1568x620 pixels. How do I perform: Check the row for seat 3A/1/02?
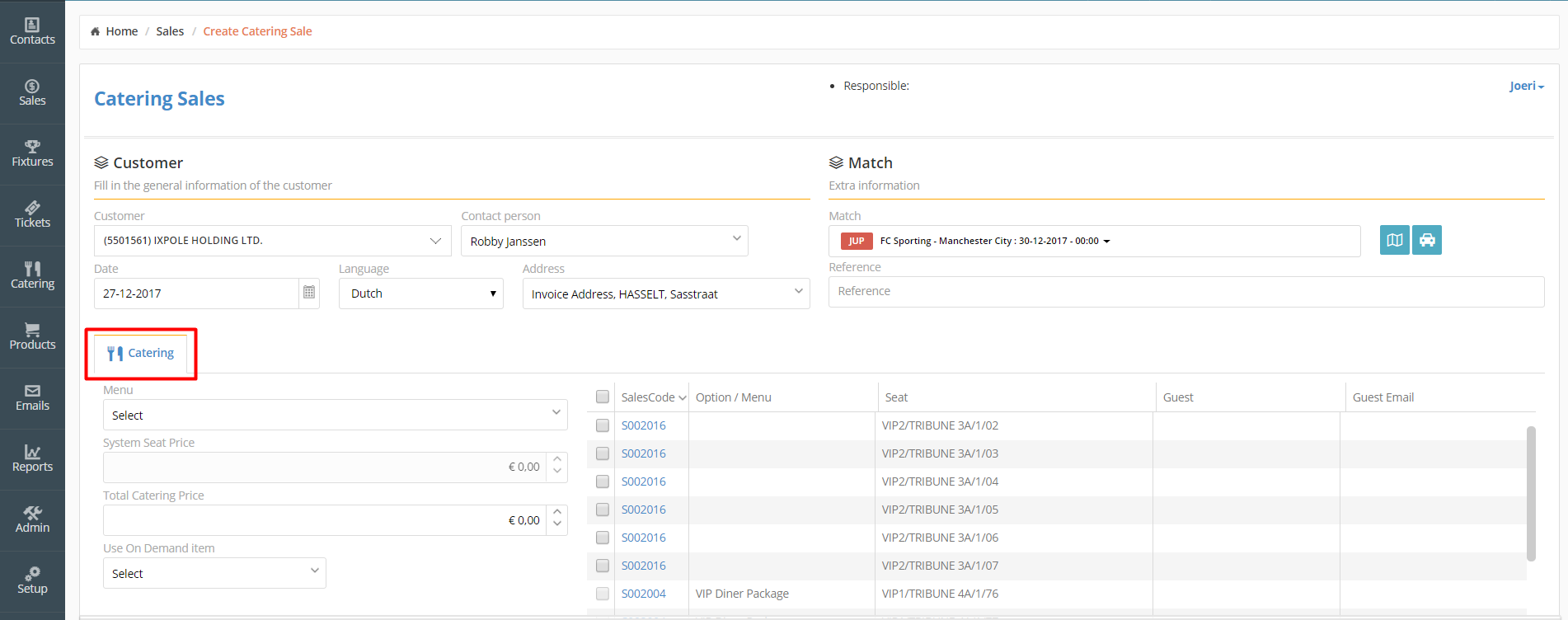[x=603, y=425]
